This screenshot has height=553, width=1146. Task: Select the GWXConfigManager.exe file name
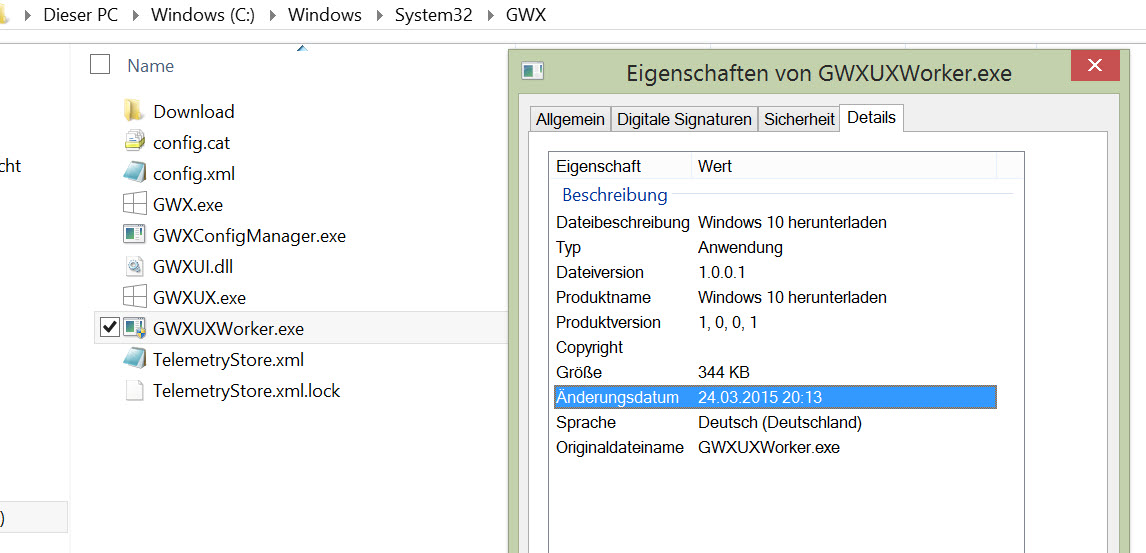click(249, 235)
